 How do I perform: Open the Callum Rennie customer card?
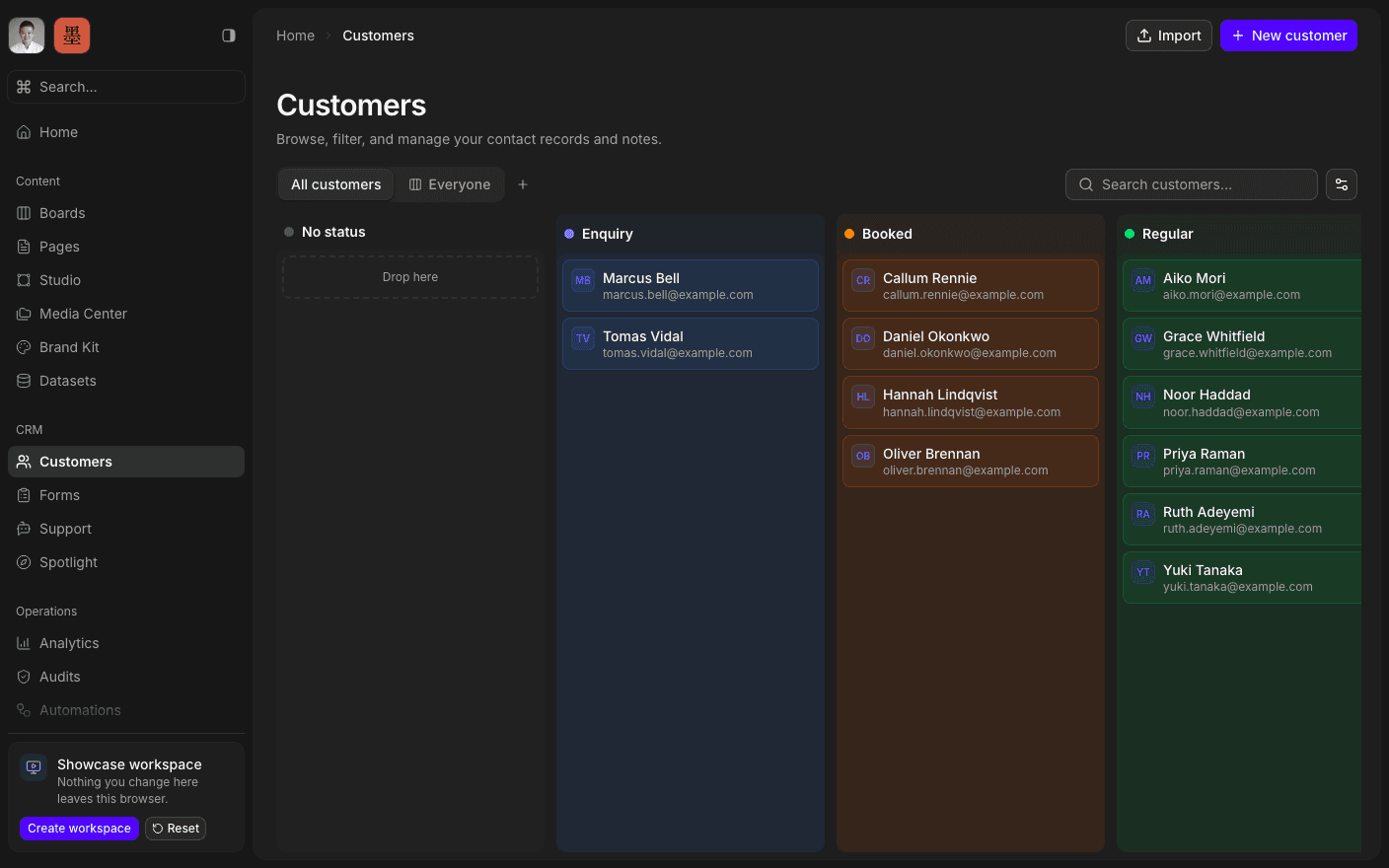971,286
